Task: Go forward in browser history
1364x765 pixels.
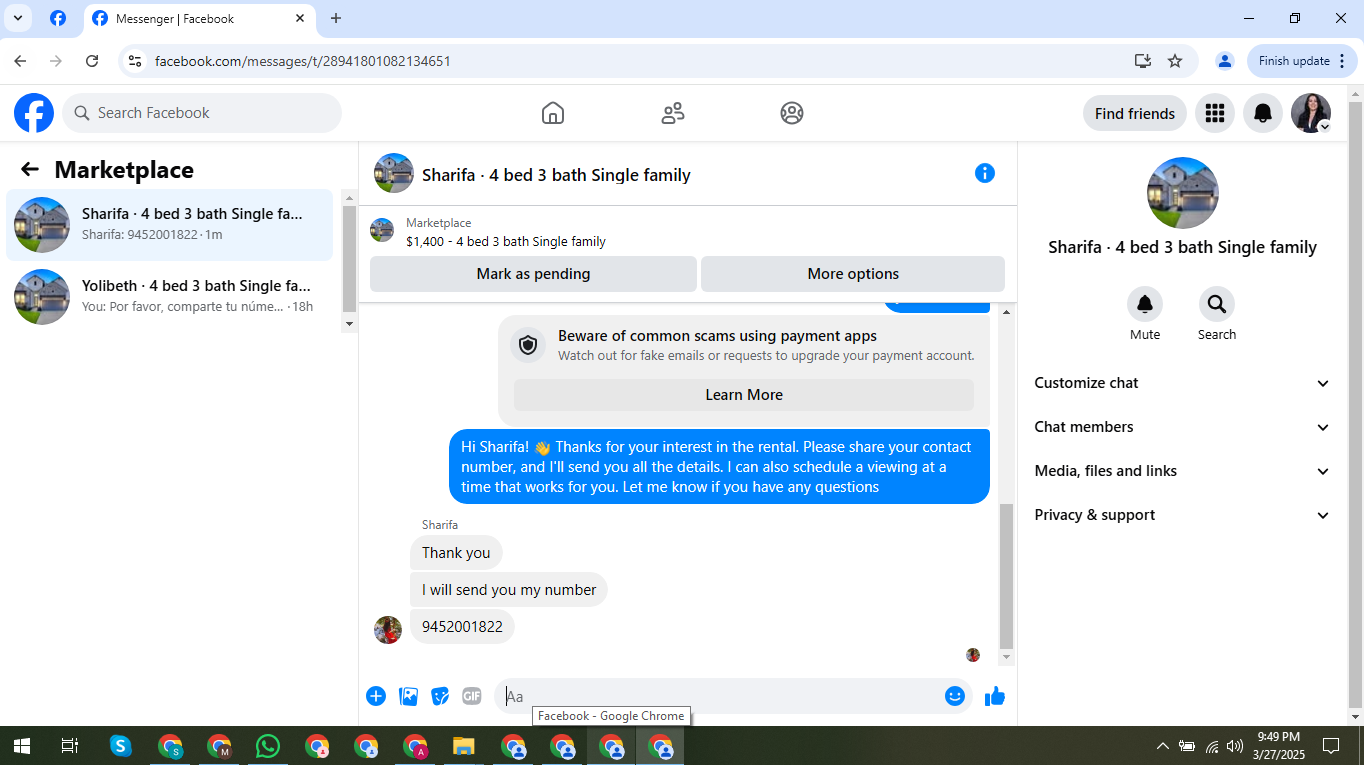Action: [x=56, y=61]
